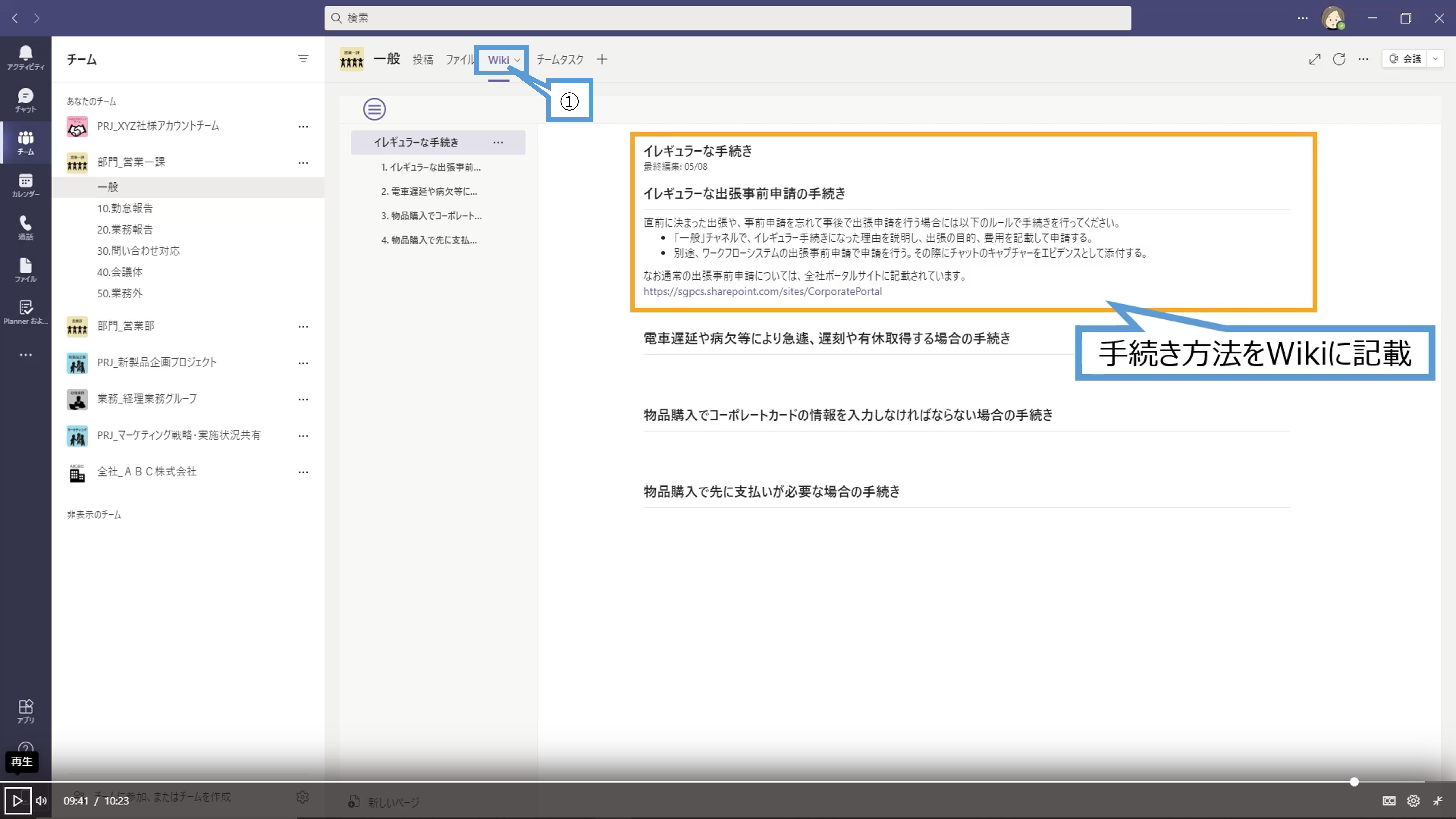The image size is (1456, 819).
Task: Collapse the 部門_営業一課 team
Action: (x=131, y=162)
